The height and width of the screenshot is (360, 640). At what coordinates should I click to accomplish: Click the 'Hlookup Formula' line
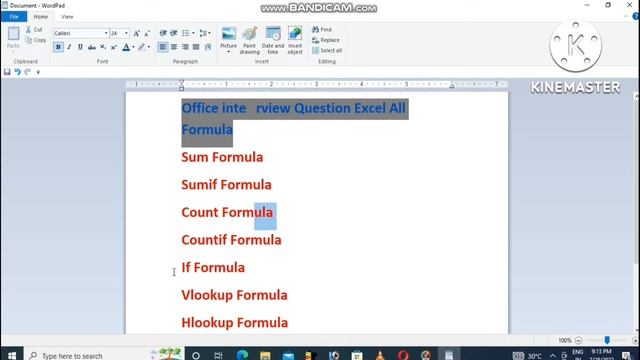(x=235, y=323)
